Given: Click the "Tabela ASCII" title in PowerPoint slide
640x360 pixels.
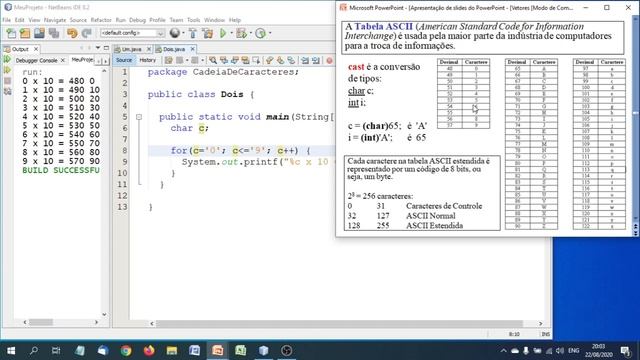Looking at the screenshot, I should click(x=384, y=27).
